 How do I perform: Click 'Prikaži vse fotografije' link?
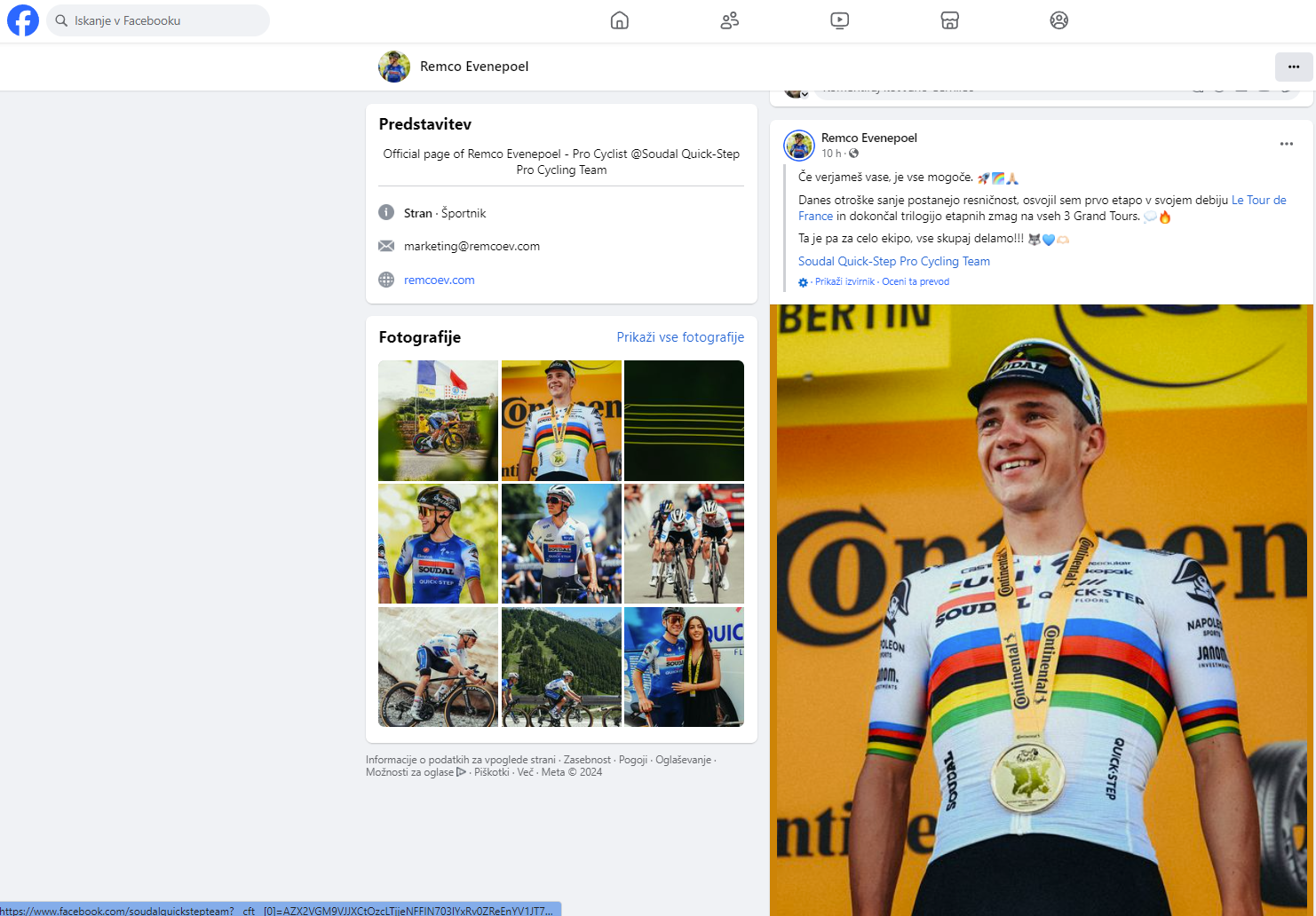click(680, 337)
